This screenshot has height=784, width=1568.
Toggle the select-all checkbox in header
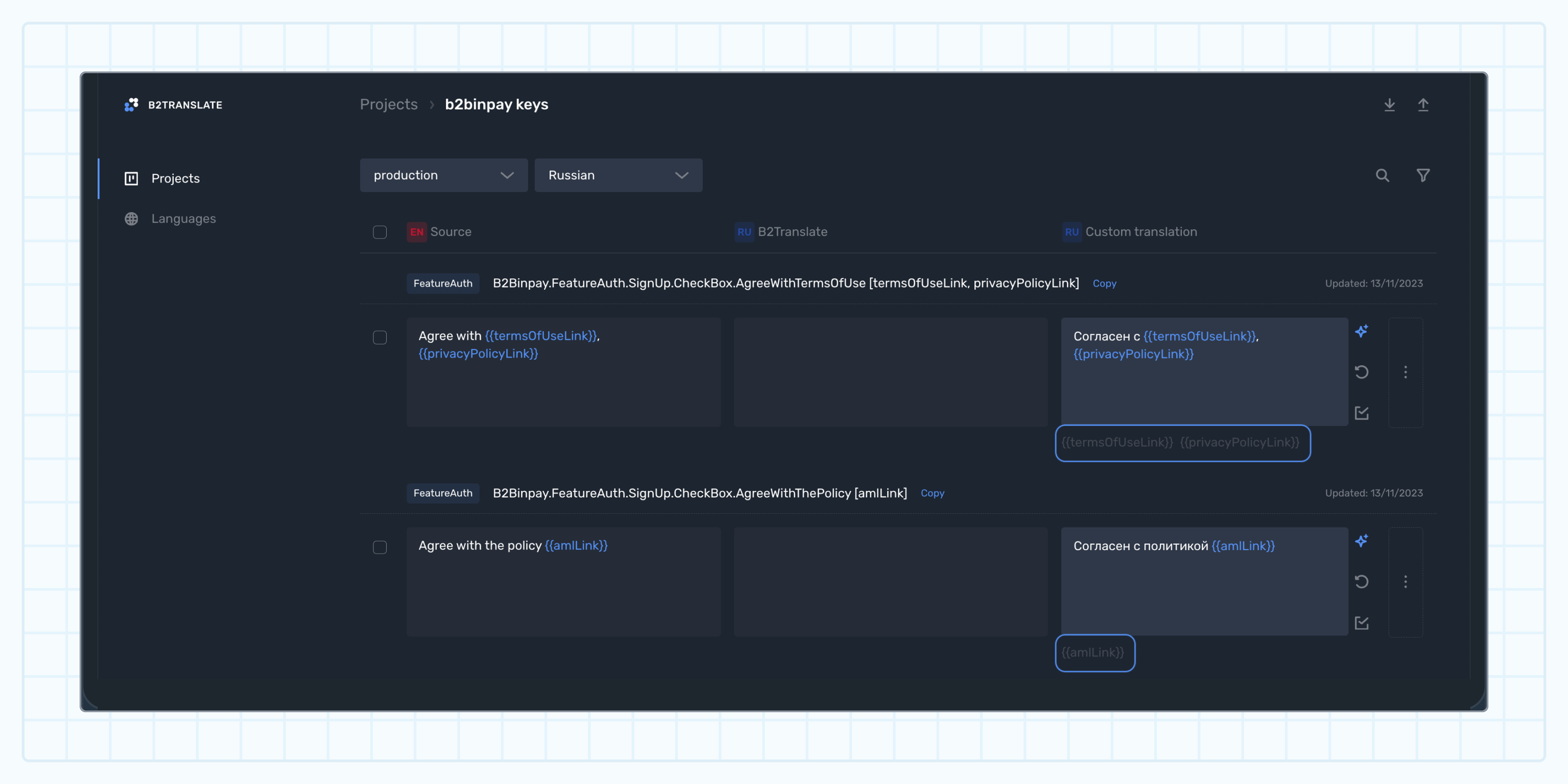pos(379,232)
